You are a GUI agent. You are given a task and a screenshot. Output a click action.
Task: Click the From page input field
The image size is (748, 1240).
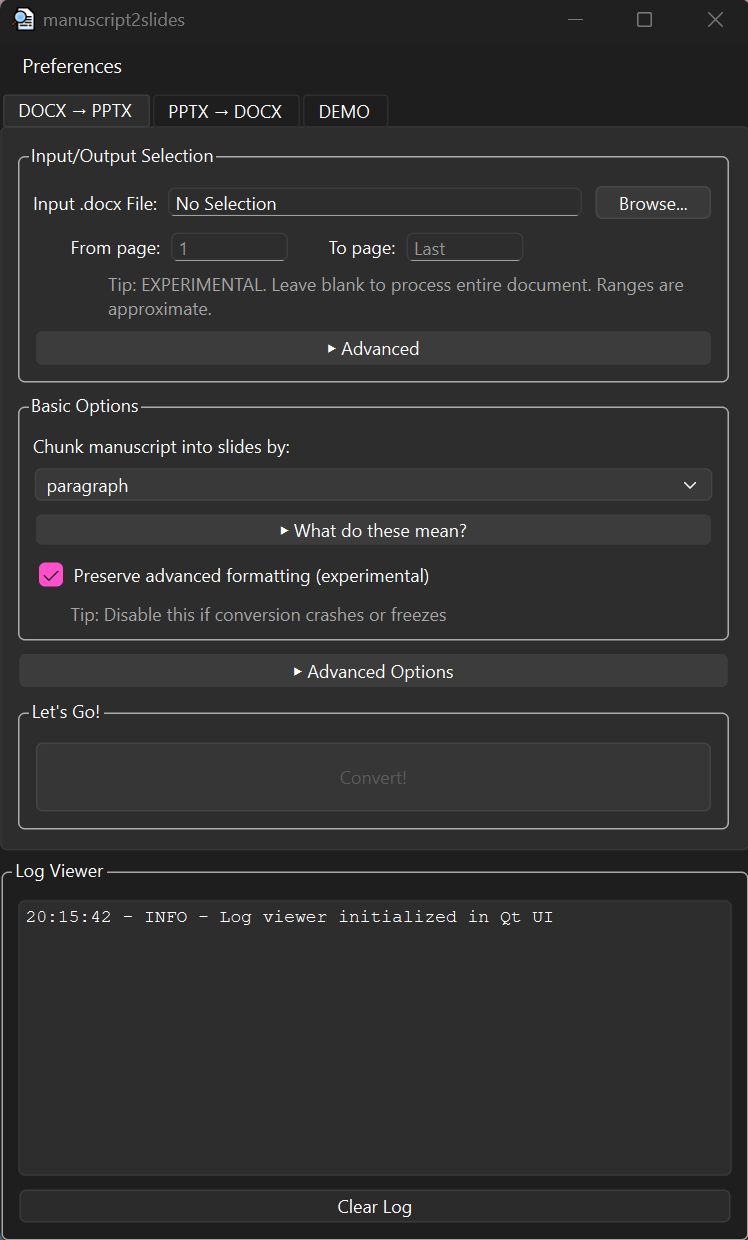pyautogui.click(x=229, y=248)
